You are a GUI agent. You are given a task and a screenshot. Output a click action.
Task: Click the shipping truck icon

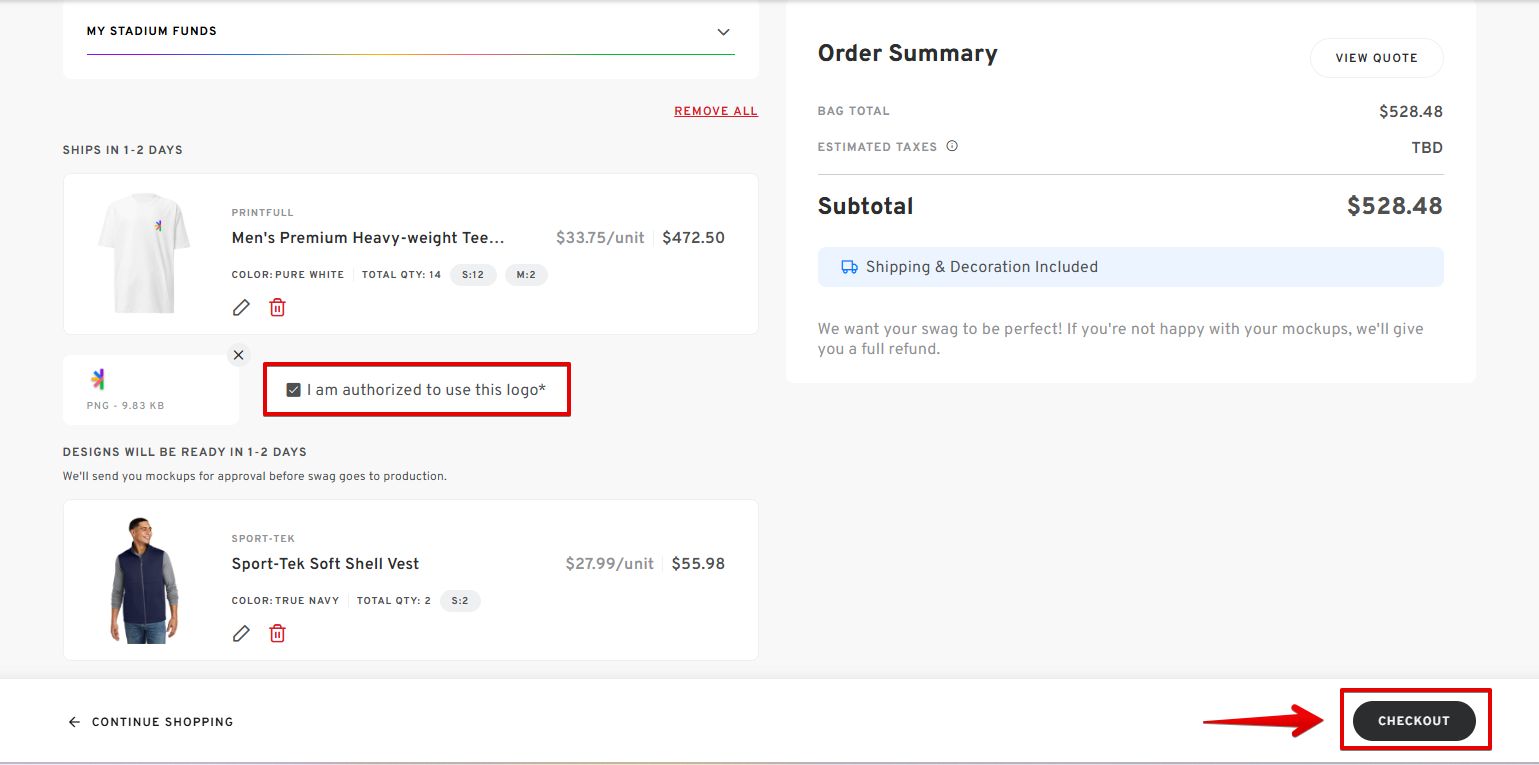coord(849,267)
